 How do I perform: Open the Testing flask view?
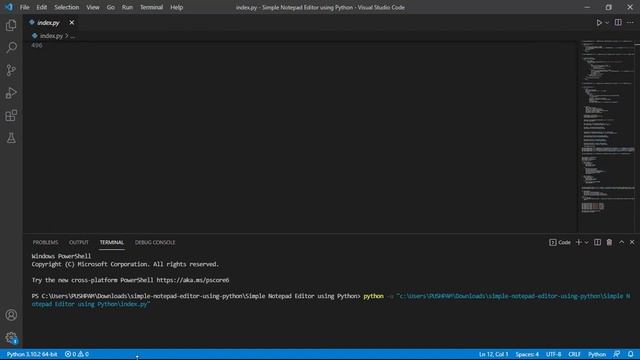pos(11,138)
